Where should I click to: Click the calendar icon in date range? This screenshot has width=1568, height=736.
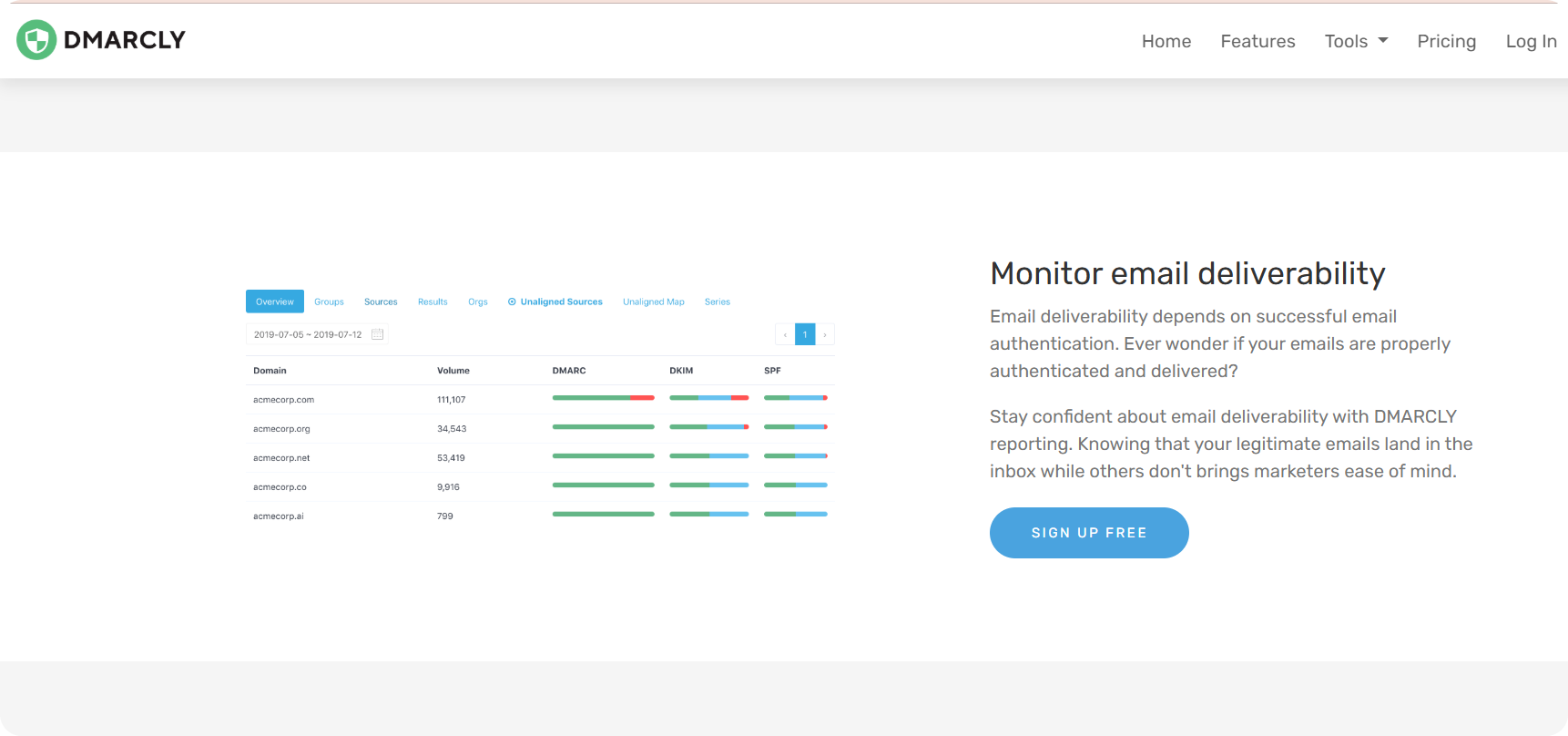(377, 334)
